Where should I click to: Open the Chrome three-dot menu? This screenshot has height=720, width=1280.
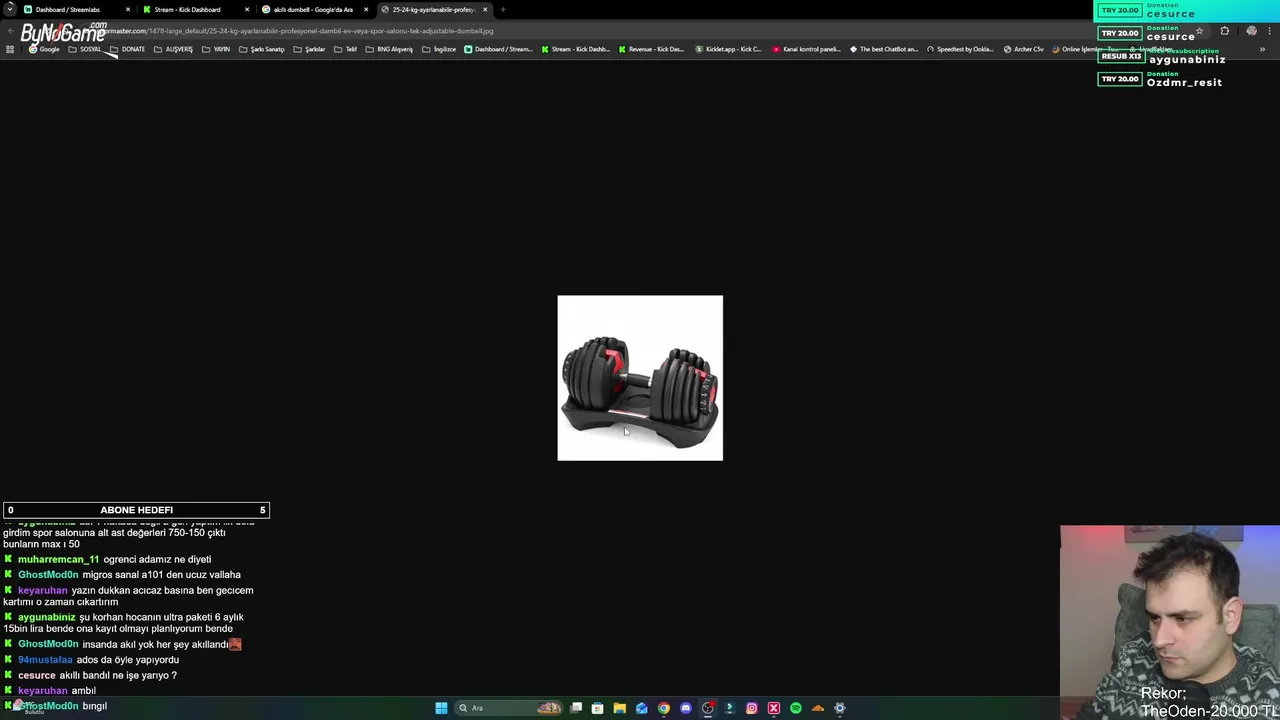tap(1269, 31)
